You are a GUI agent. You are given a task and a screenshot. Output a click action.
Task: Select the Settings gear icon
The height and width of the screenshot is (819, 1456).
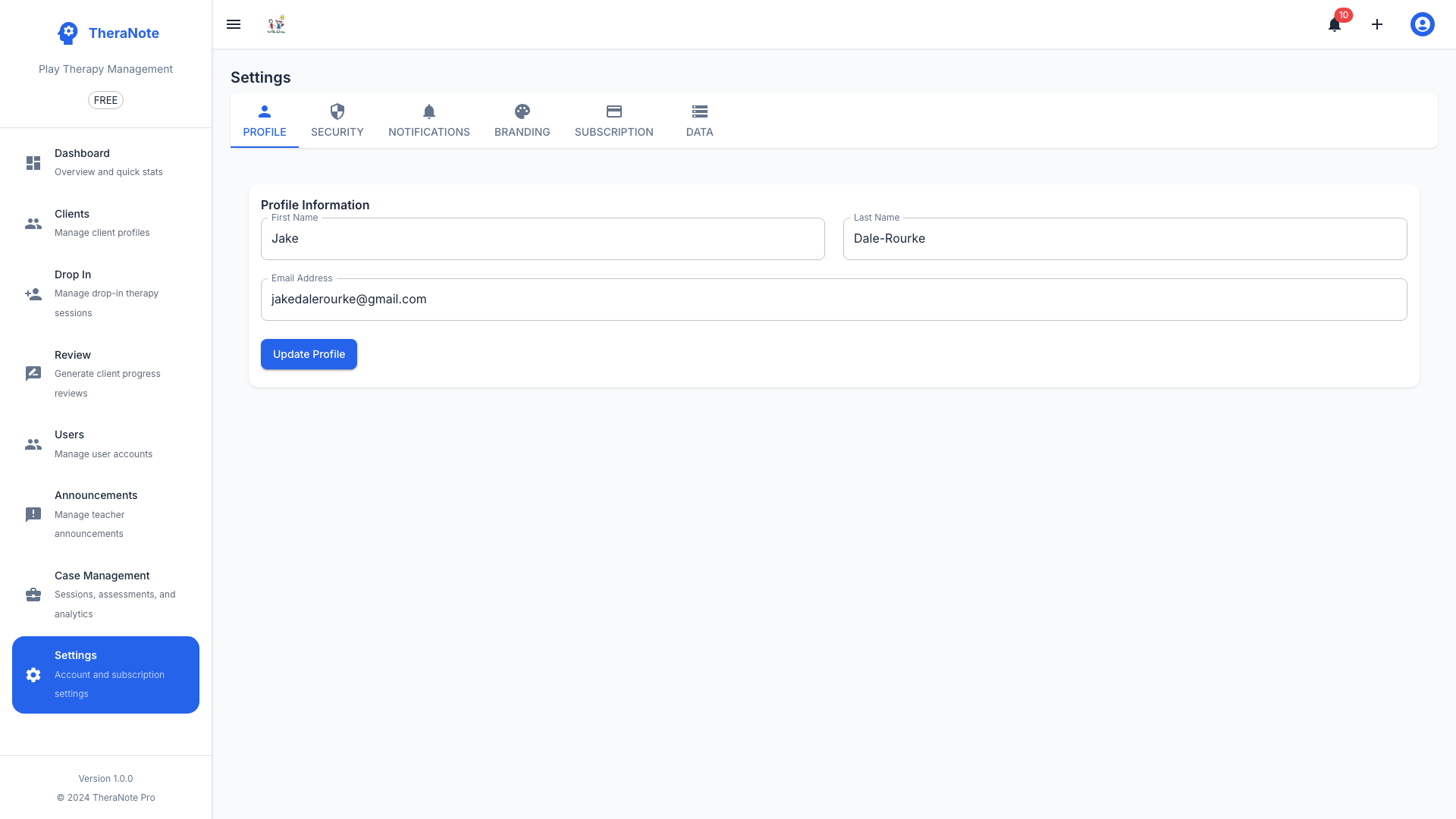[x=33, y=674]
